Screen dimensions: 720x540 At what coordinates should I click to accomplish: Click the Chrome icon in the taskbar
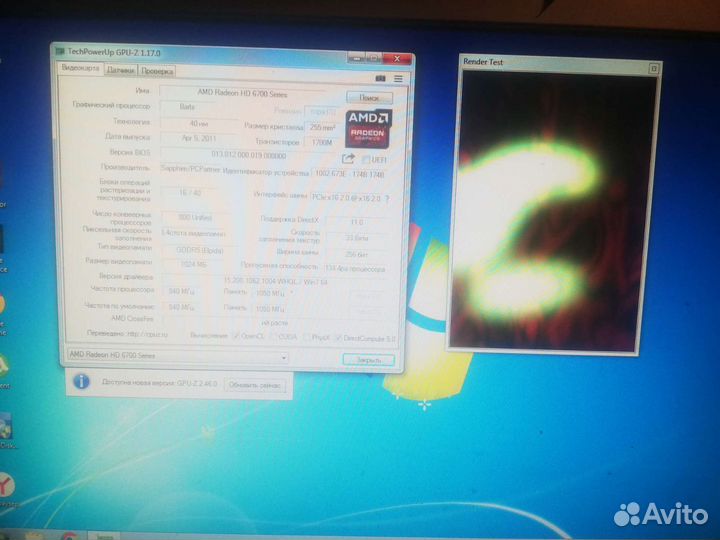[69, 536]
